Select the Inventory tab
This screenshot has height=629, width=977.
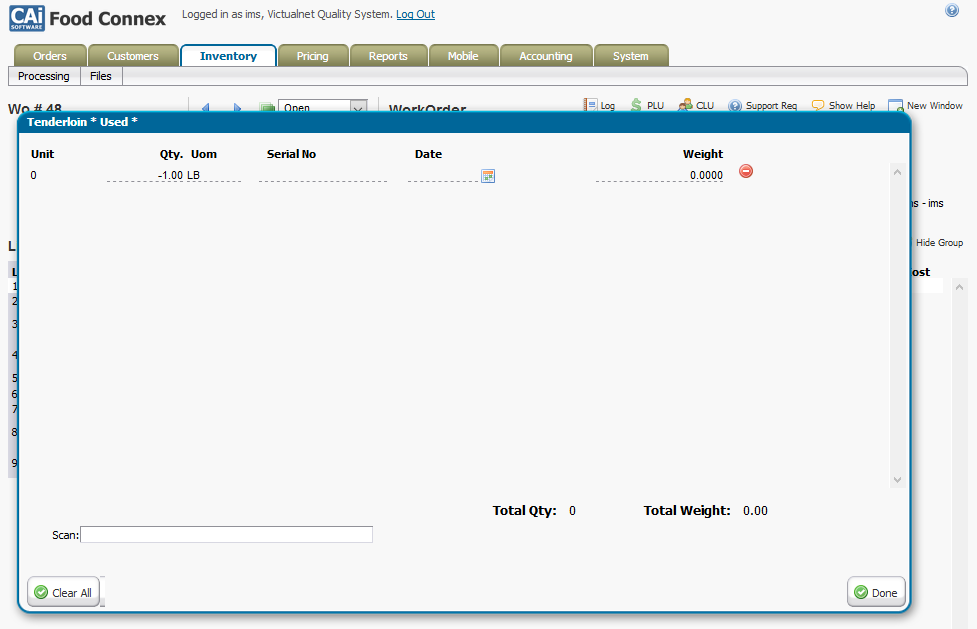point(228,55)
